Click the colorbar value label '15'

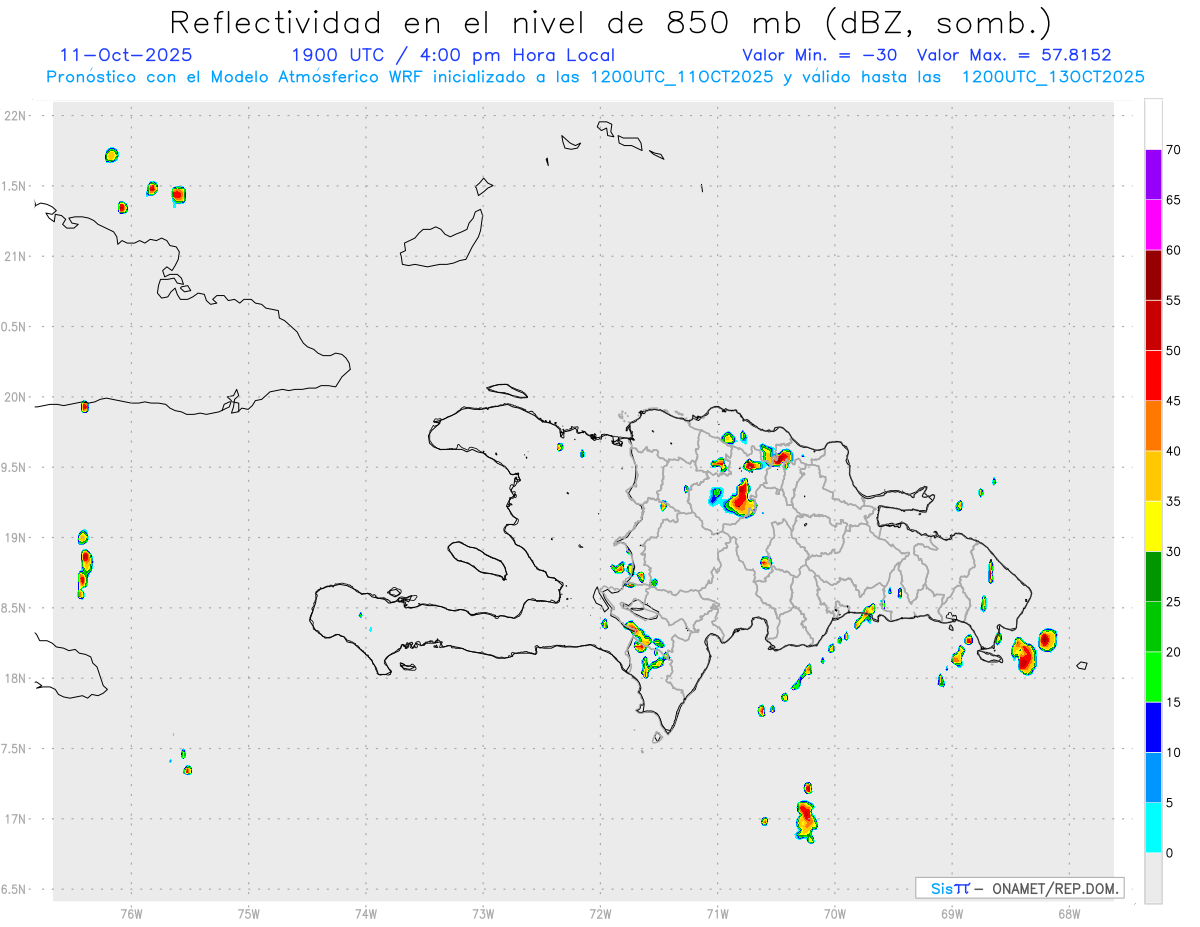[x=1173, y=702]
